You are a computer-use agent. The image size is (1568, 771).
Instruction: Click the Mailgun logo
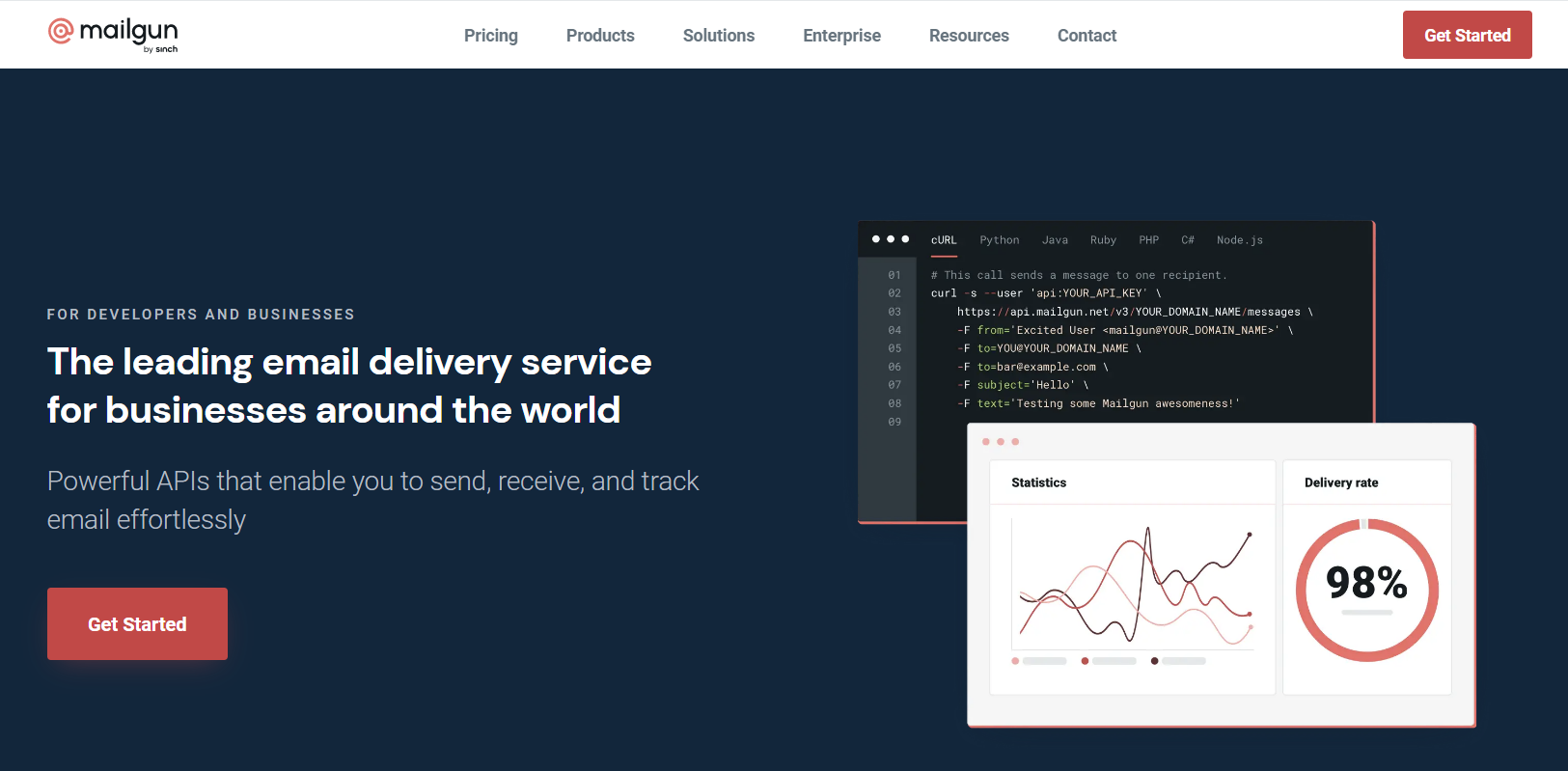pyautogui.click(x=113, y=35)
